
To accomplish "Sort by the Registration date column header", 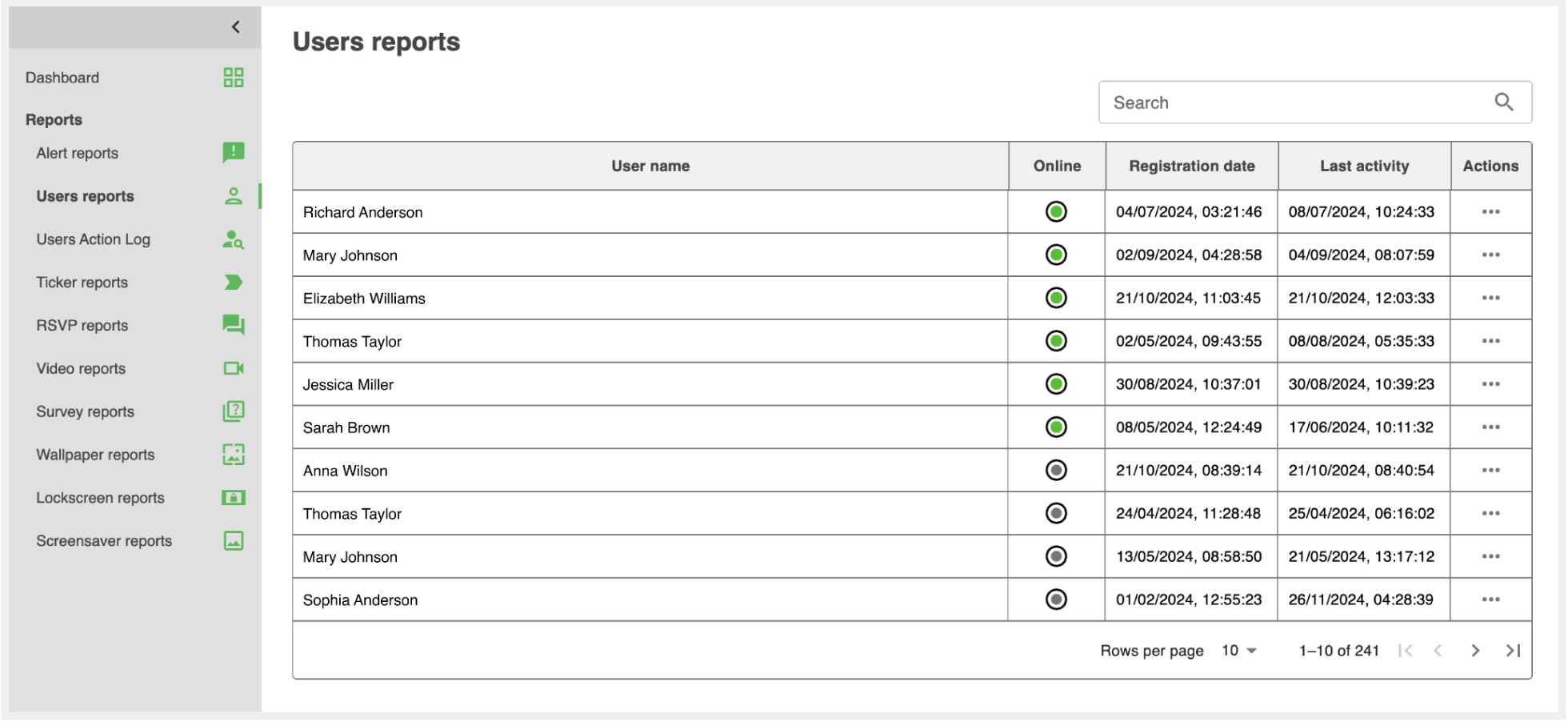I will (1191, 166).
